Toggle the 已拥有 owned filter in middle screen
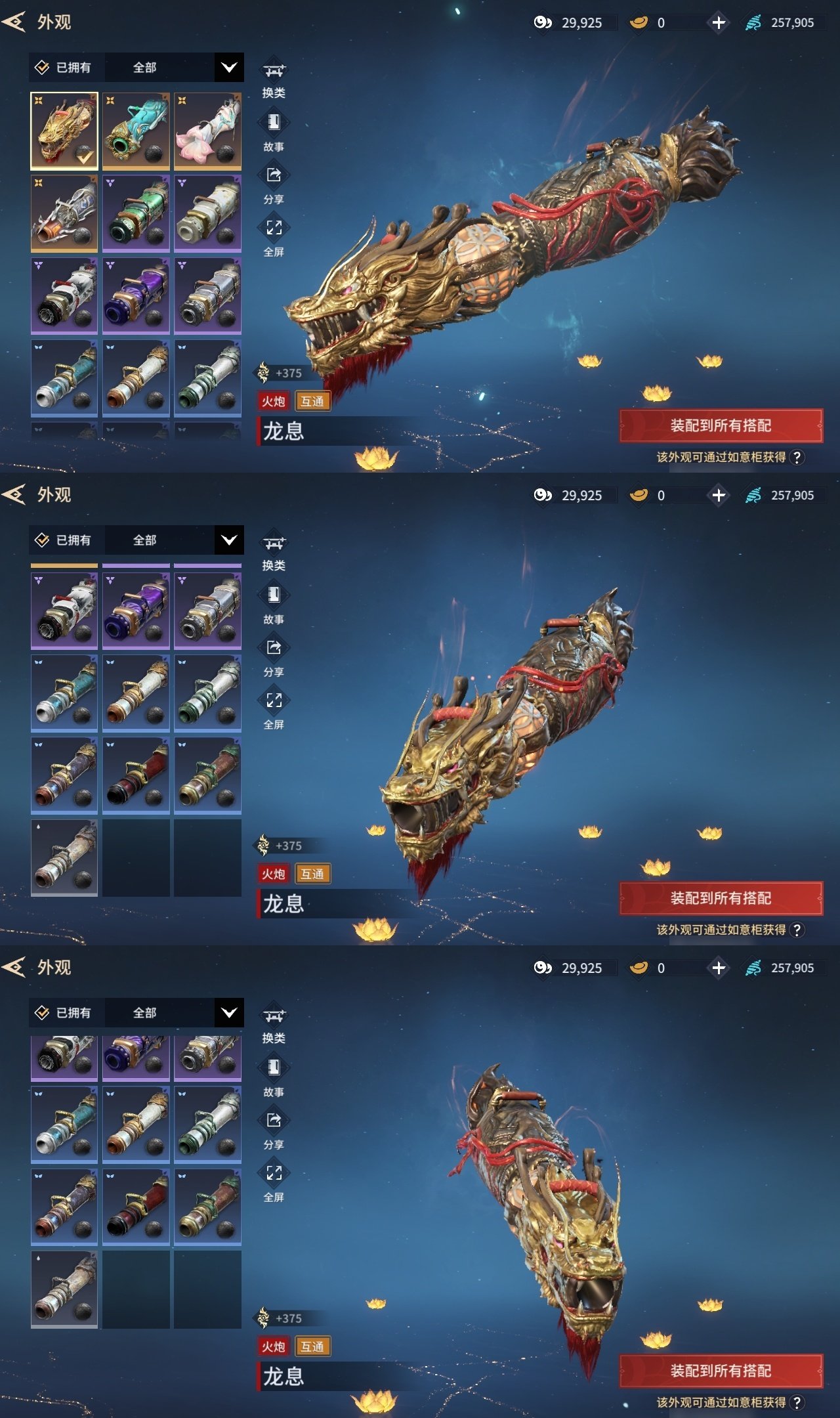 (x=64, y=540)
